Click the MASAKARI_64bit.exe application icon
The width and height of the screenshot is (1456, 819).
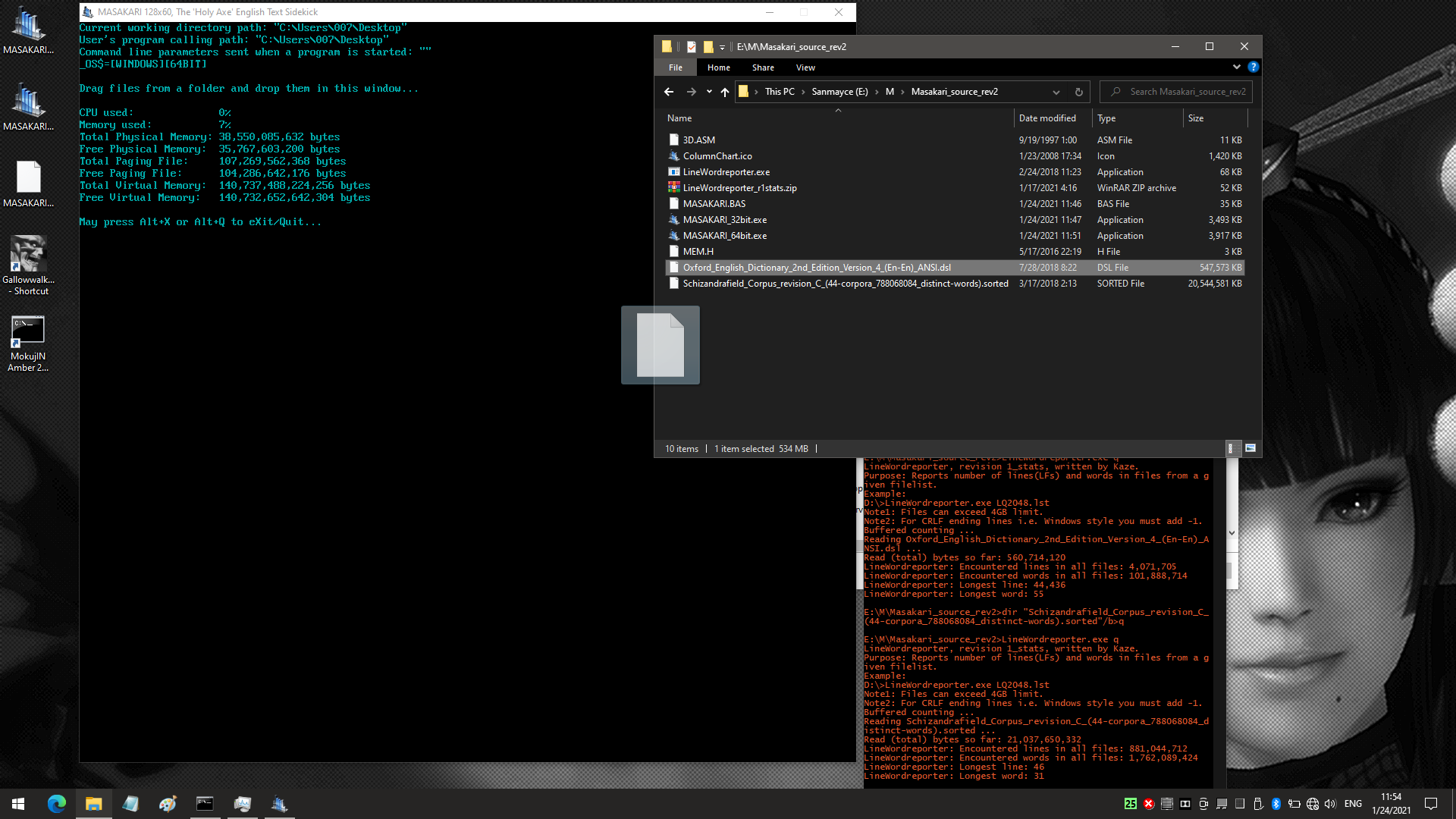point(673,235)
